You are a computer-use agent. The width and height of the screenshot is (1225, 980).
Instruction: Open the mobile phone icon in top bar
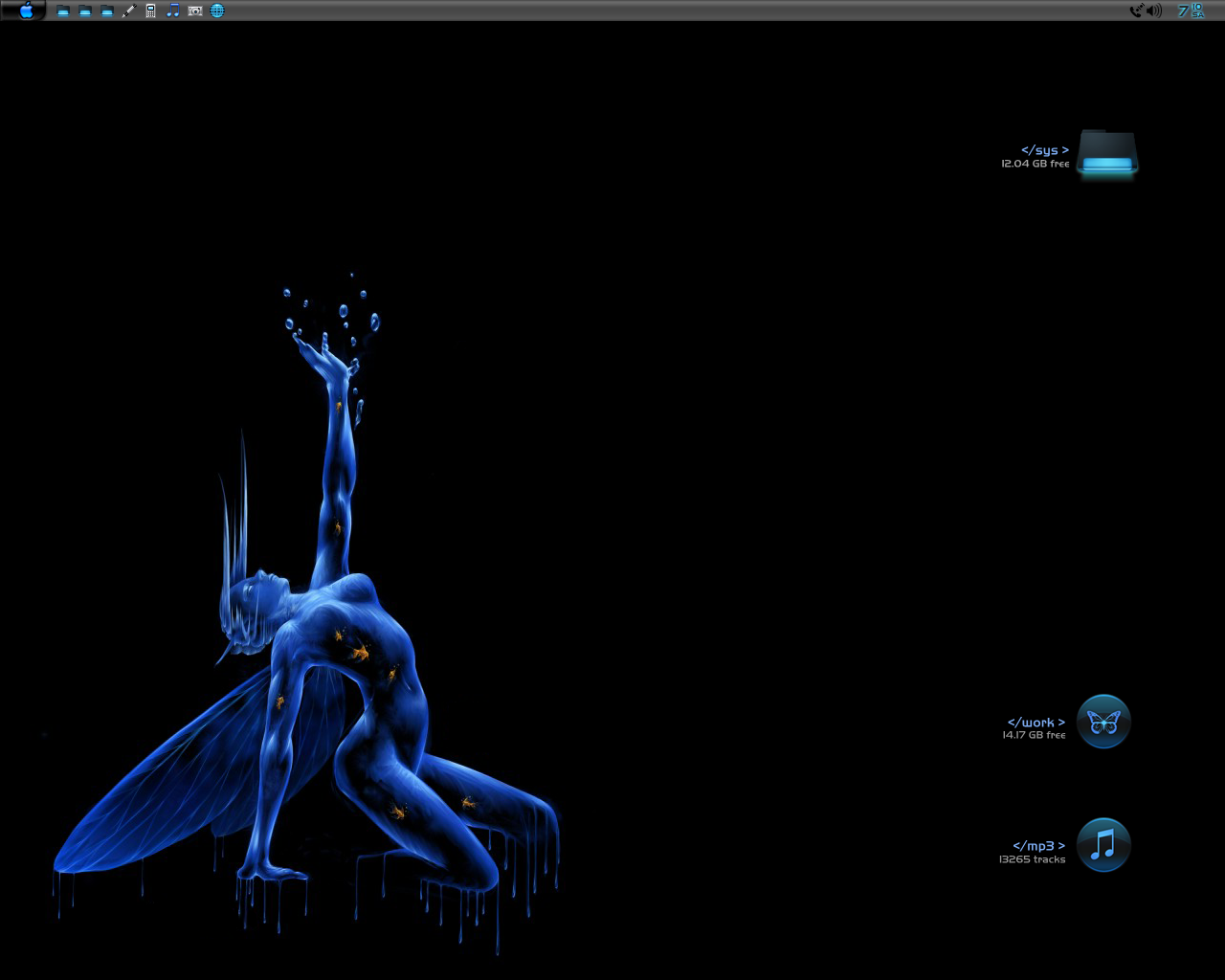coord(151,11)
